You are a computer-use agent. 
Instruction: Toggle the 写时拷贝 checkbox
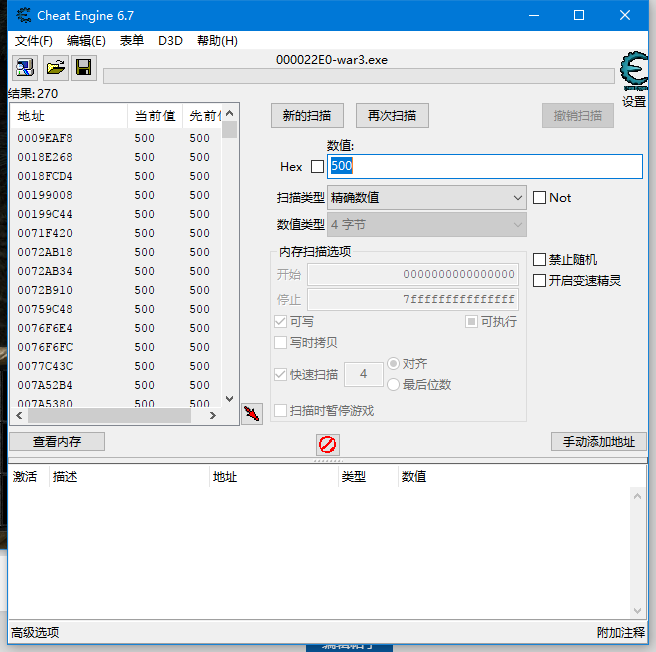click(280, 342)
